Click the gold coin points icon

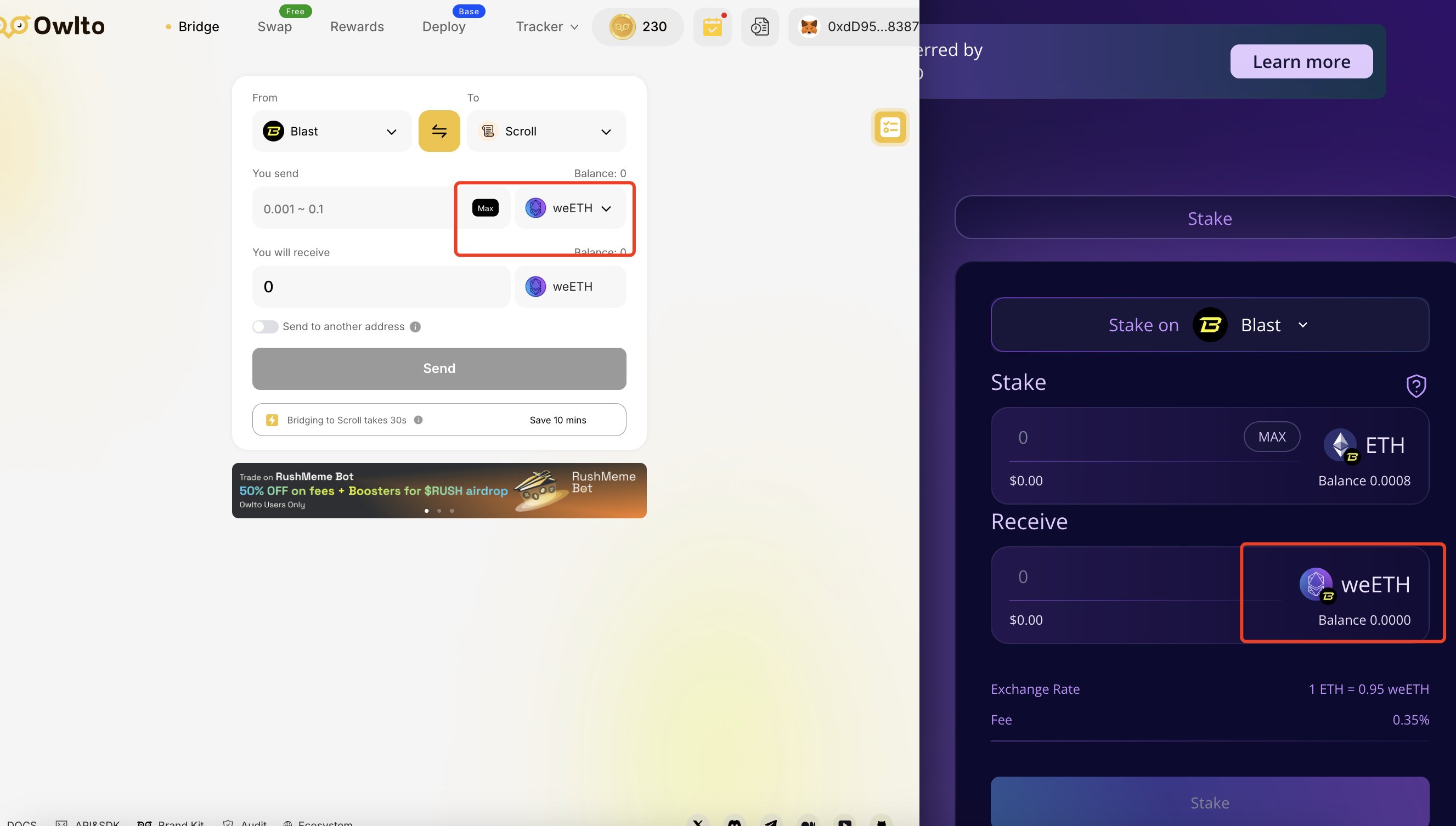coord(622,27)
